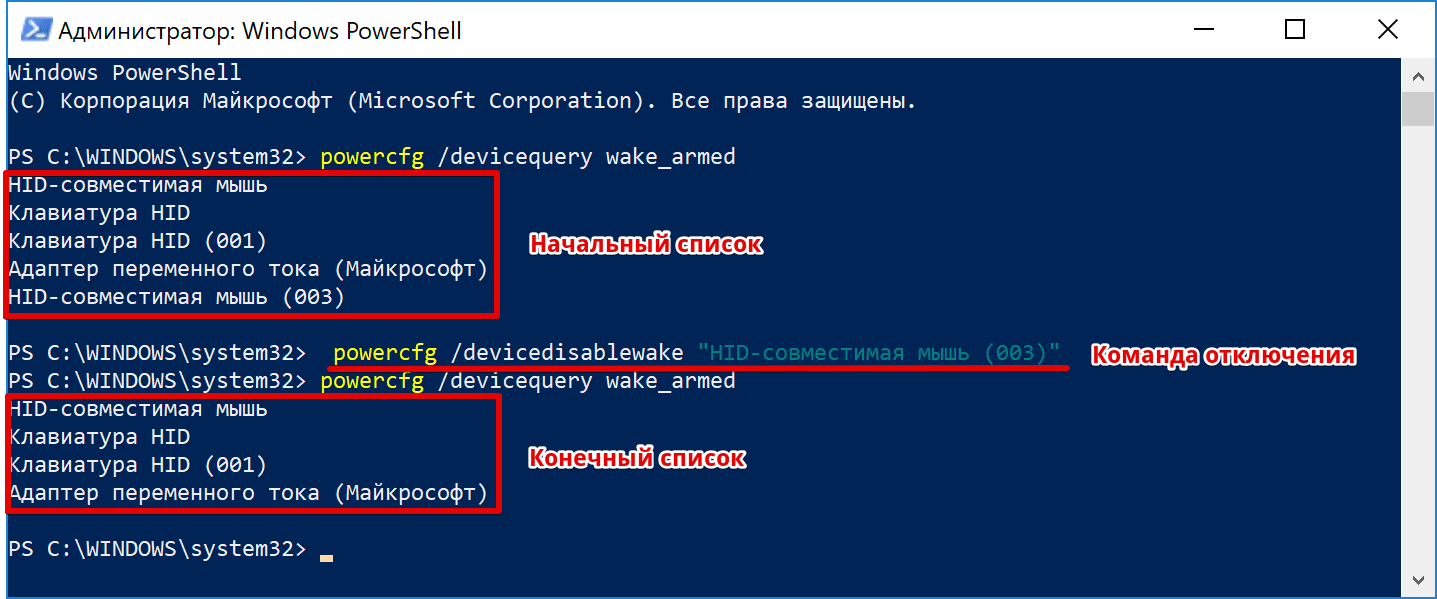1437x599 pixels.
Task: Minimize the PowerShell window
Action: [x=1203, y=30]
